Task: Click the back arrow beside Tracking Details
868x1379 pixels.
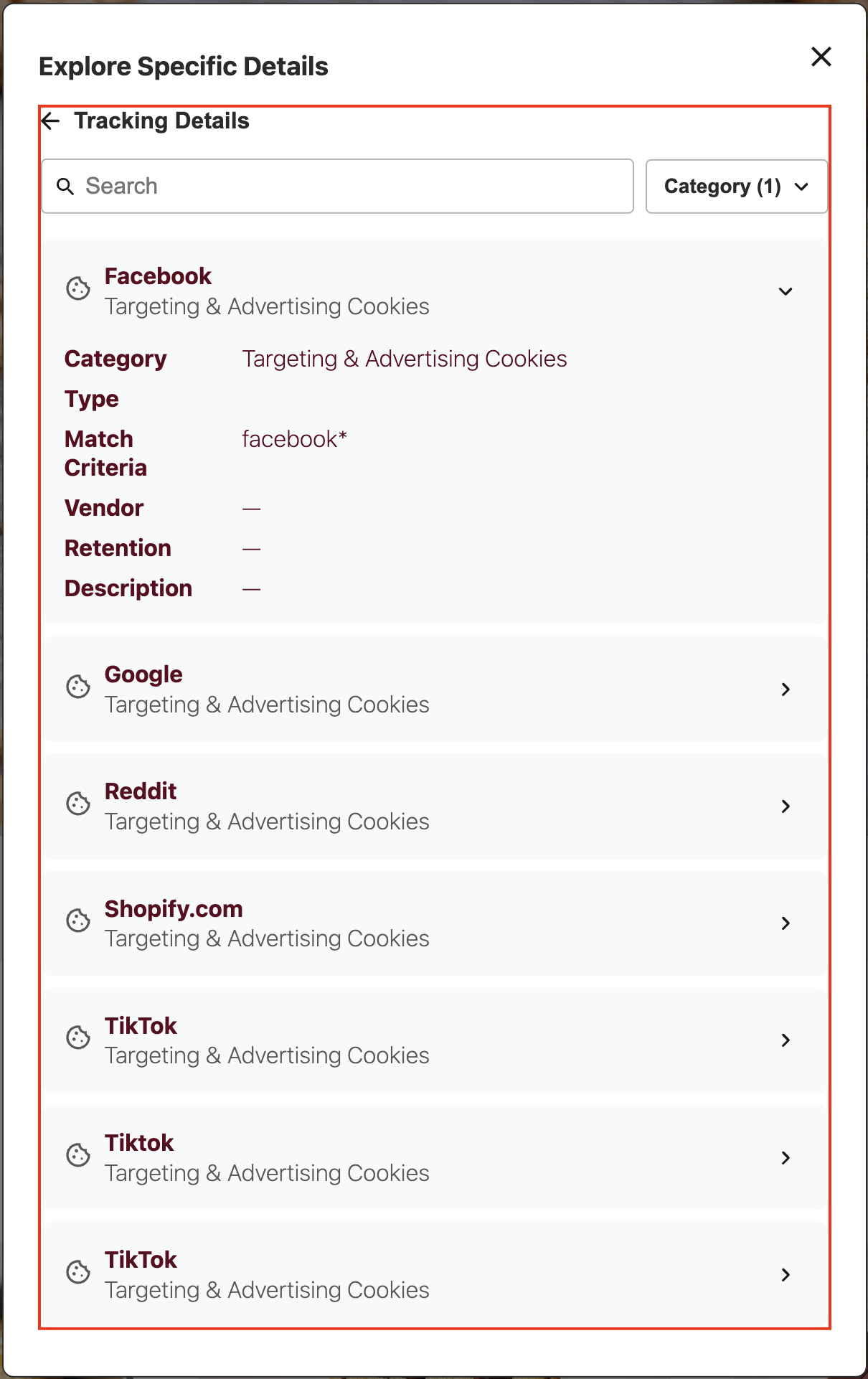Action: [x=51, y=121]
